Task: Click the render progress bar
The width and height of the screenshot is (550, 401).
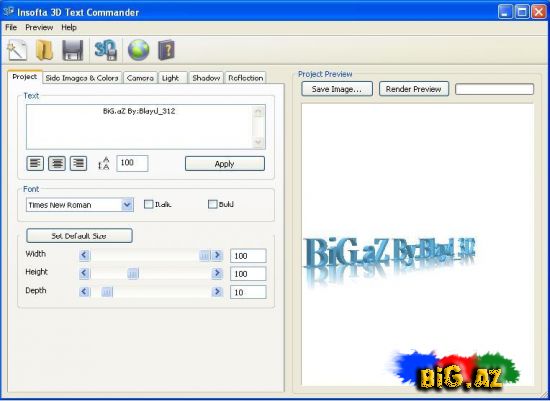Action: tap(494, 89)
